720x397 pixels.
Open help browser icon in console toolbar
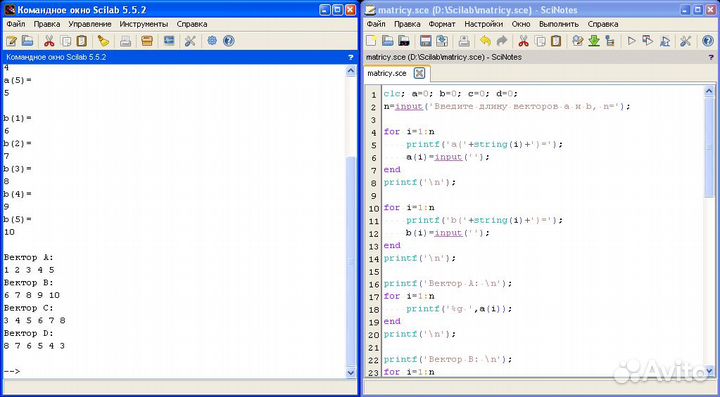tap(228, 41)
